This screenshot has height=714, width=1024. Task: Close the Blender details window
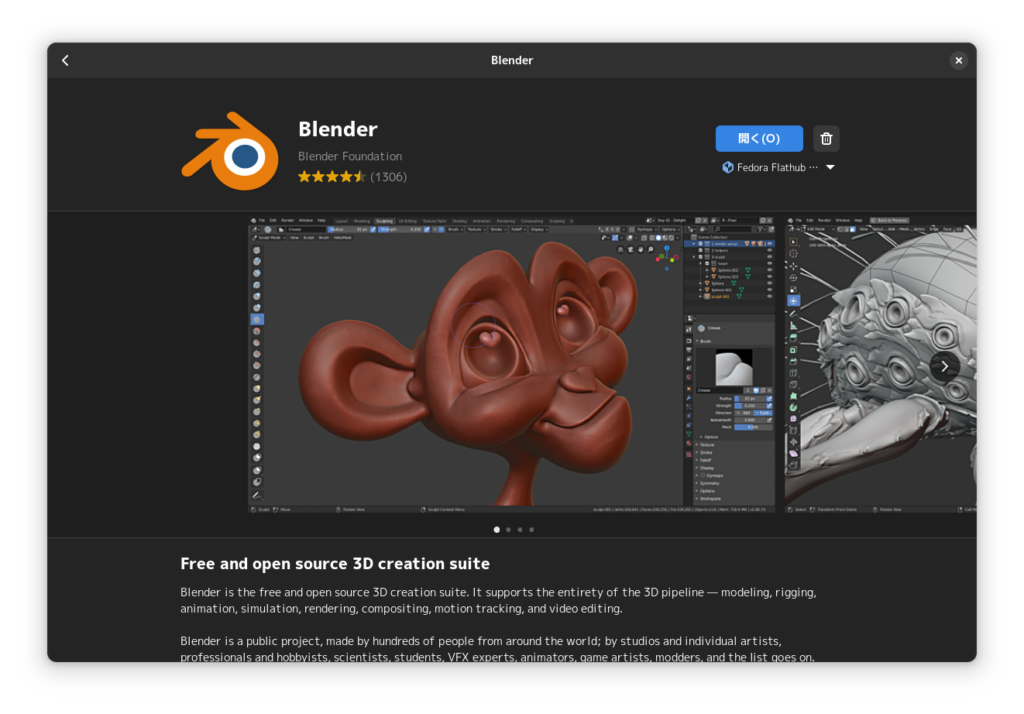pos(958,61)
